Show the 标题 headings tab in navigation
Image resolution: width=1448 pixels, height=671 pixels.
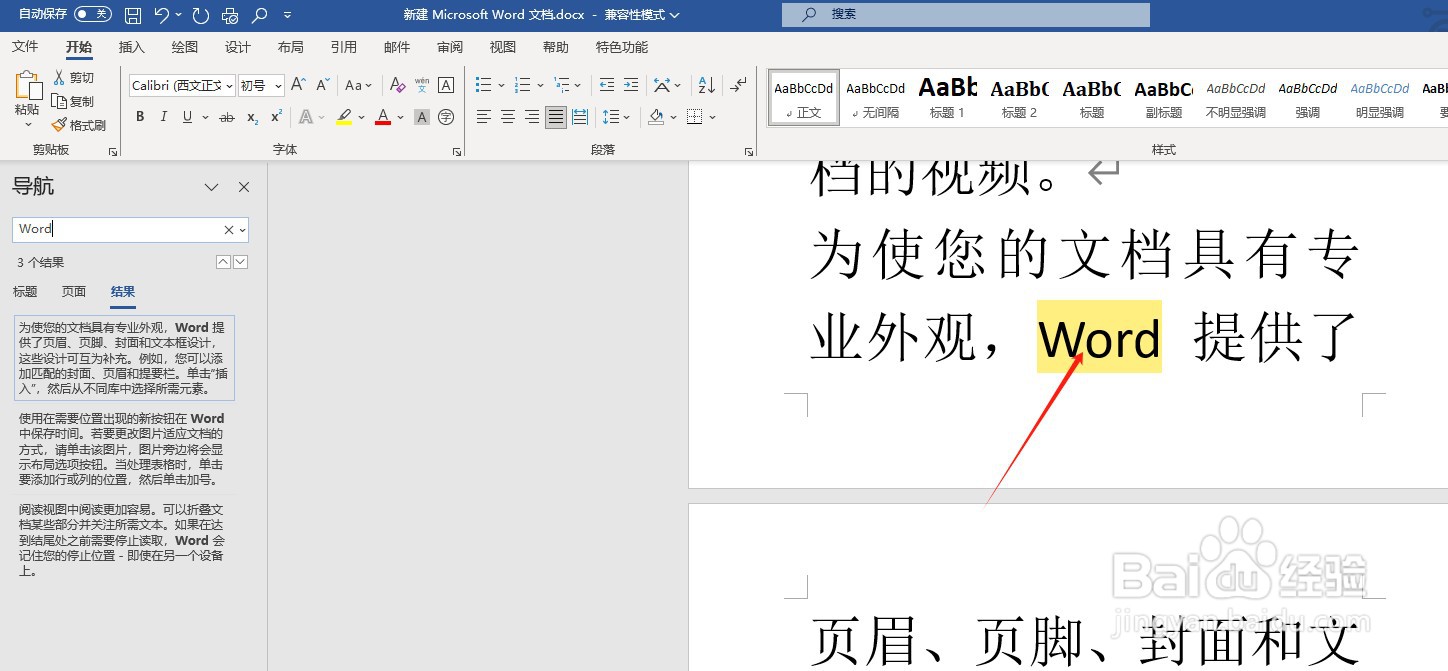pyautogui.click(x=25, y=292)
